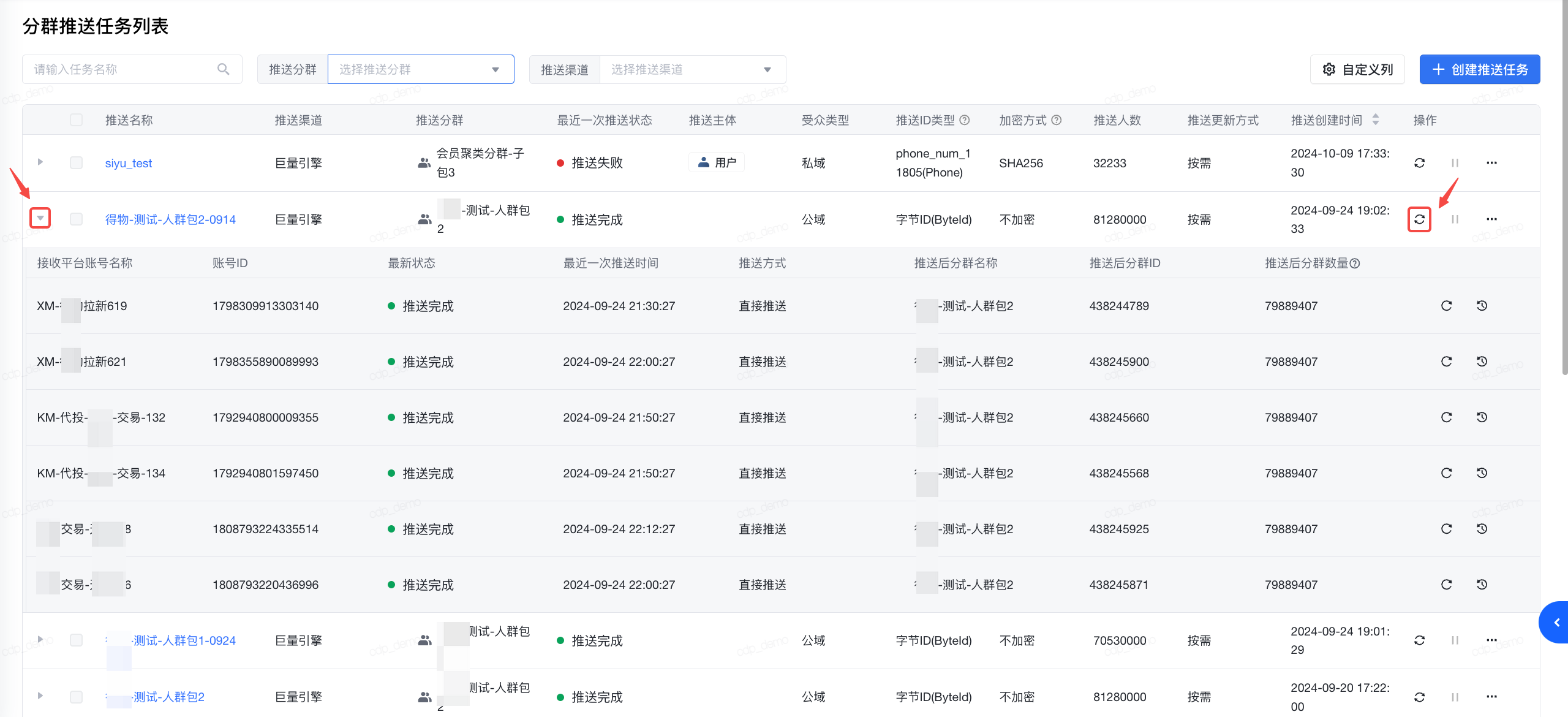Open push history for account 1798355890089993
Image resolution: width=1568 pixels, height=717 pixels.
(1482, 362)
